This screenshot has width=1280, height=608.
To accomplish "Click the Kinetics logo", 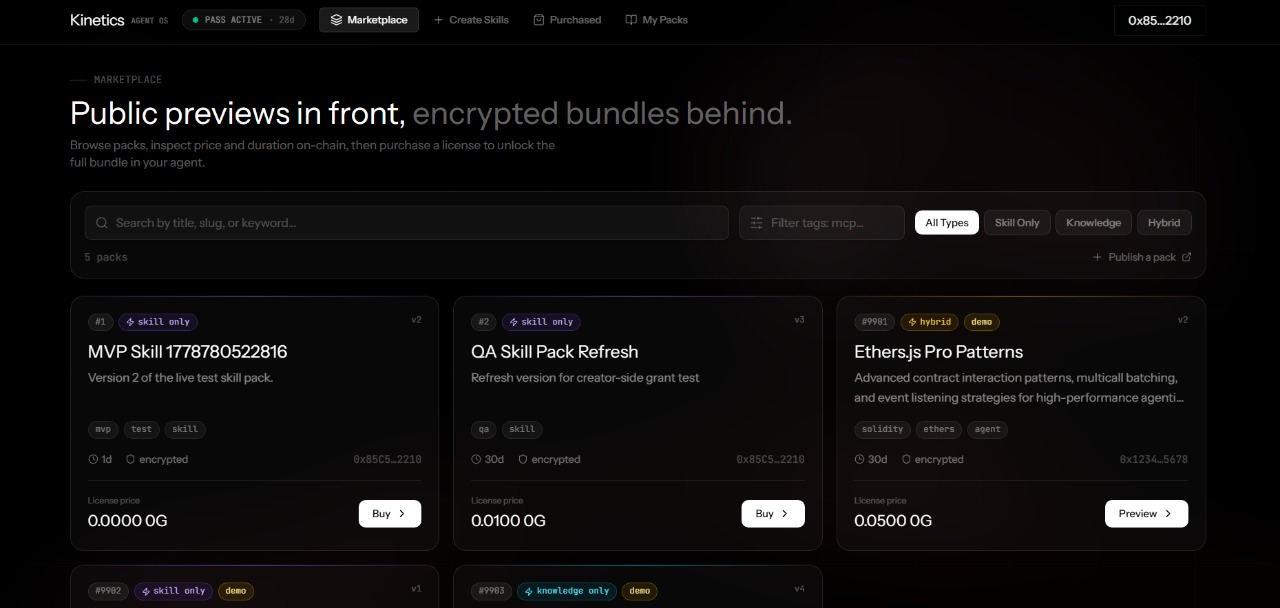I will [x=97, y=20].
